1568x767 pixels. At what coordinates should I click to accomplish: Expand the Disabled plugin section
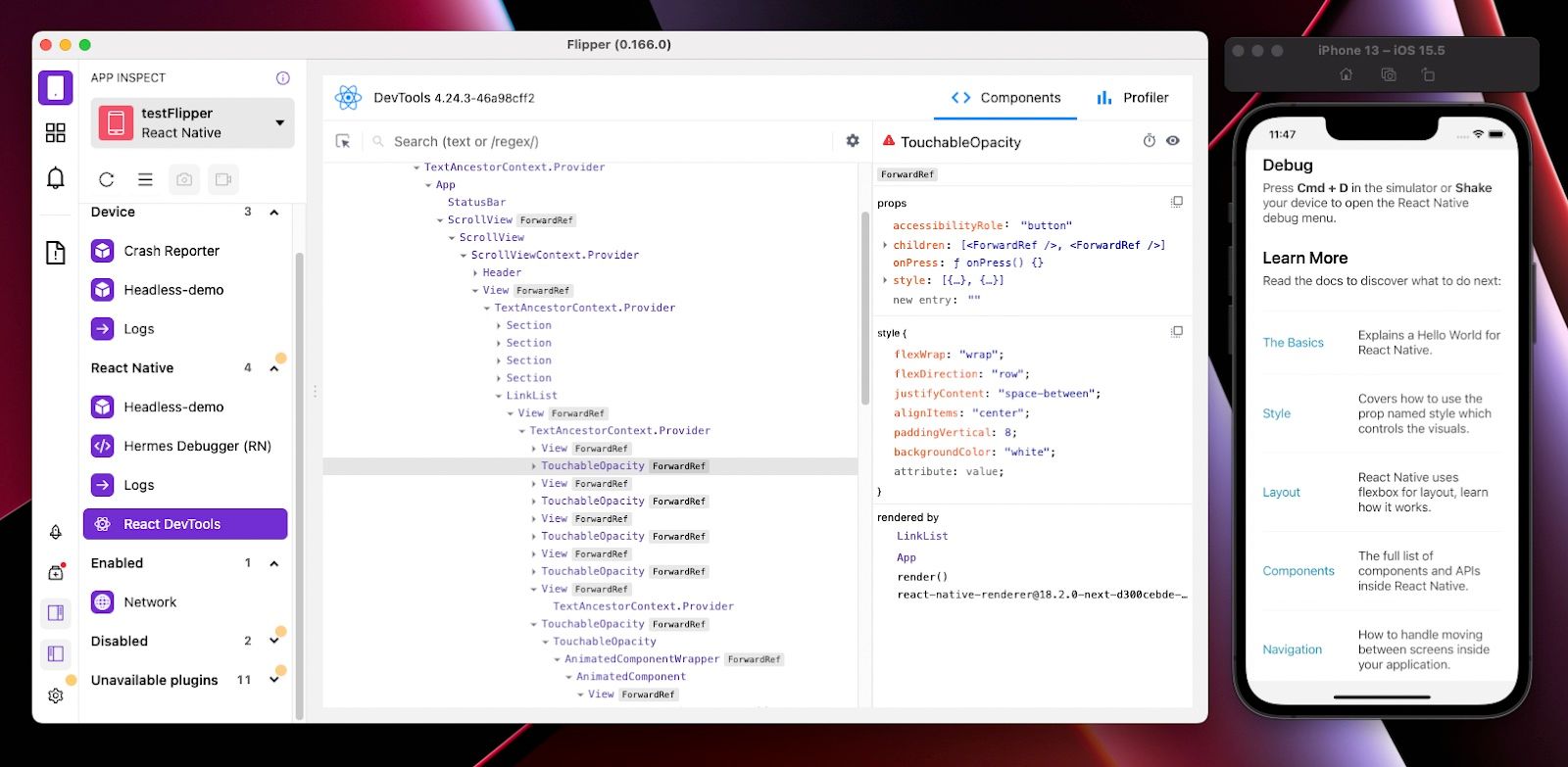tap(274, 642)
